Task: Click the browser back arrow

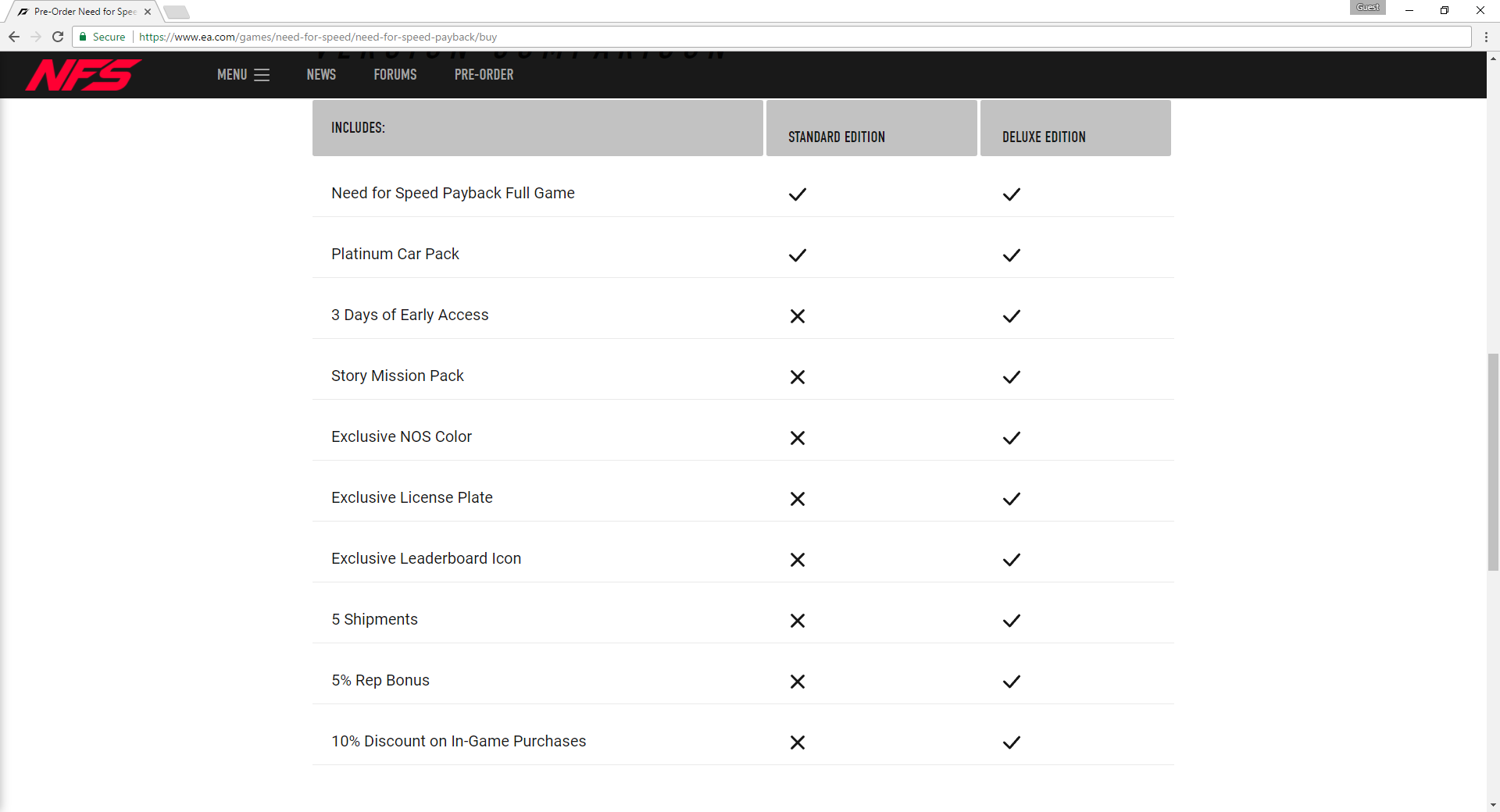Action: point(14,37)
